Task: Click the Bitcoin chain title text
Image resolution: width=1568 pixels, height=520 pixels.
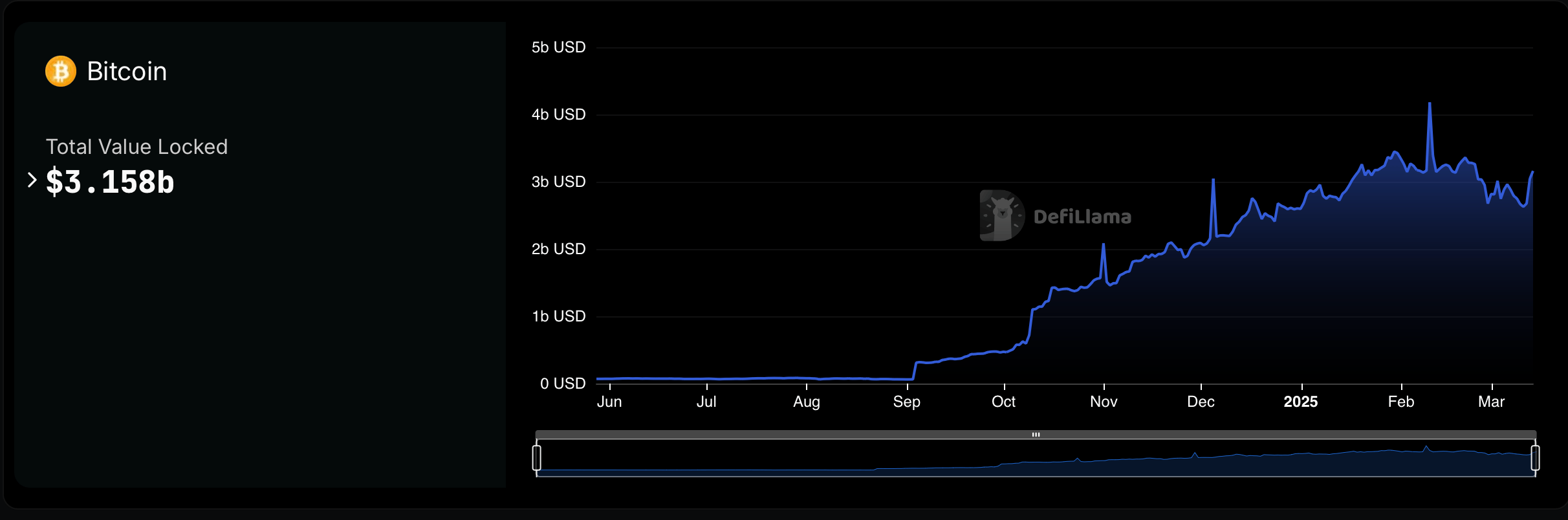Action: (x=127, y=71)
